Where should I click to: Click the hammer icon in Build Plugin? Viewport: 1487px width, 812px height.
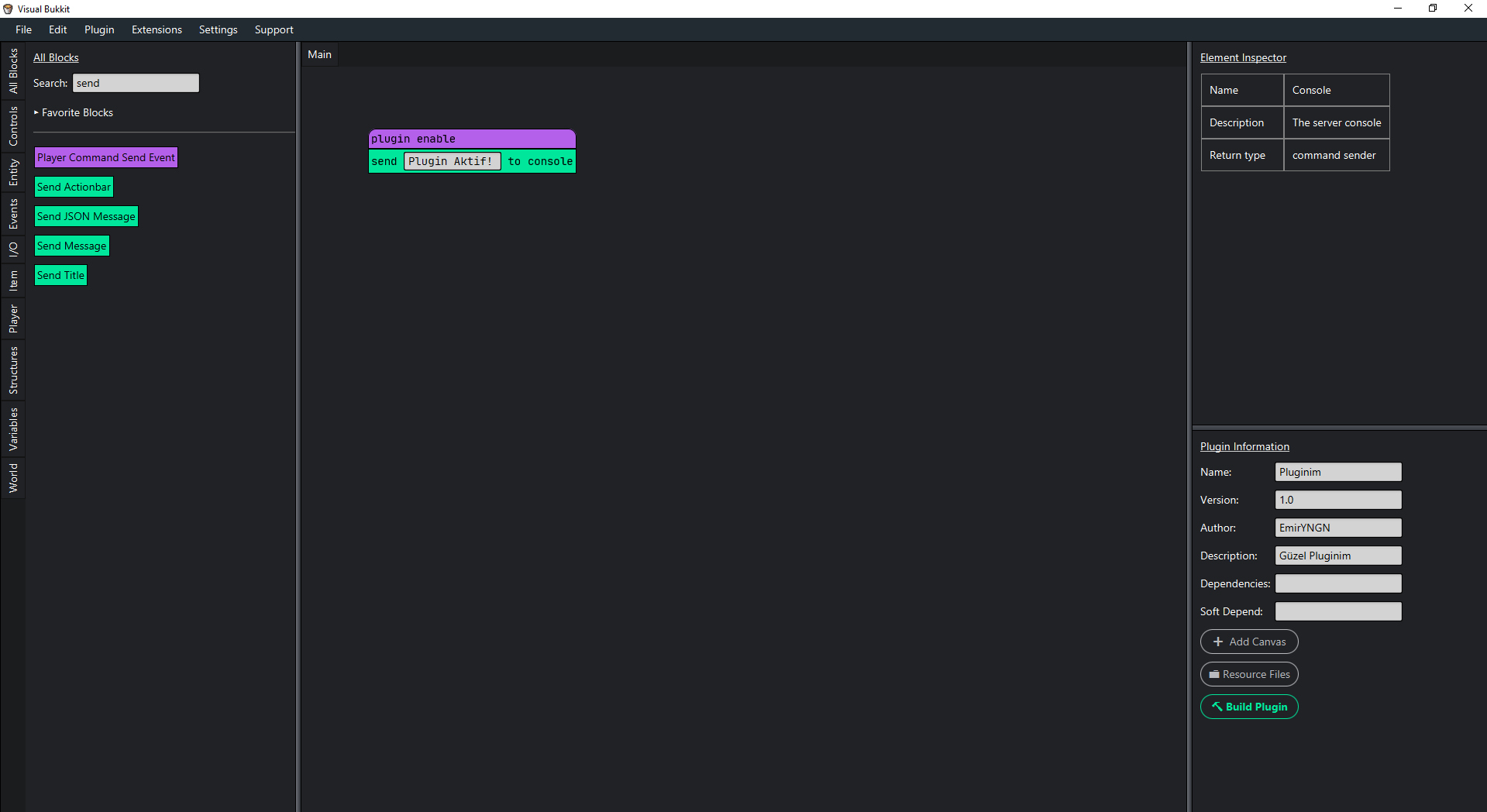[1217, 706]
